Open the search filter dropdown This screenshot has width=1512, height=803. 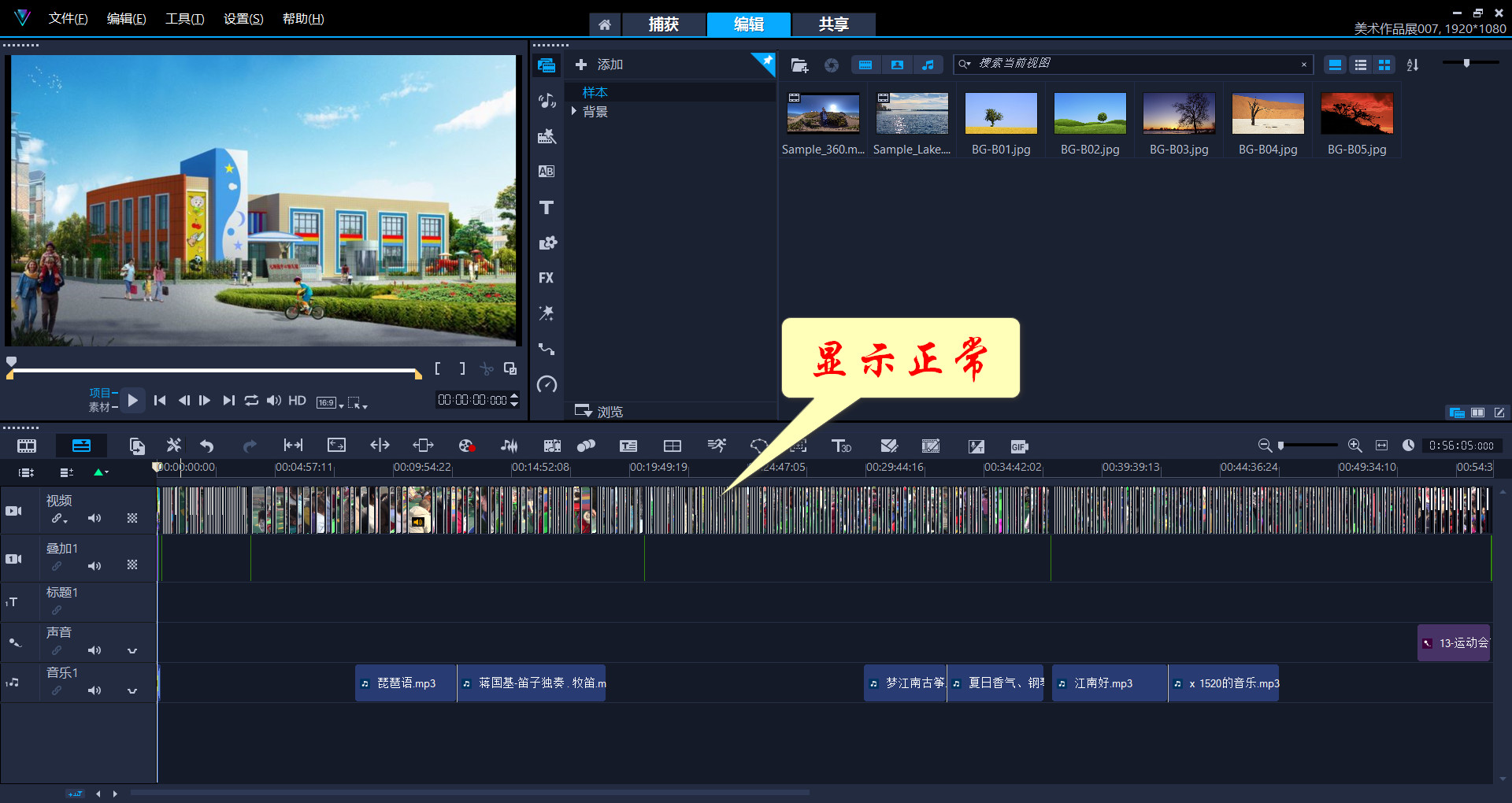[x=965, y=65]
